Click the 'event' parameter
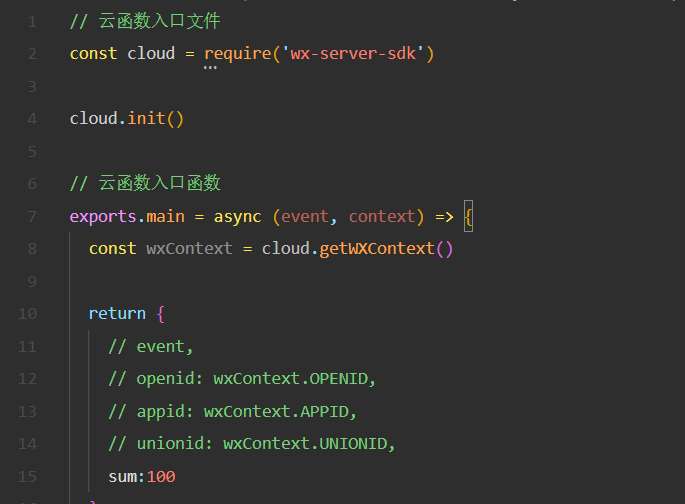This screenshot has height=504, width=685. click(x=305, y=216)
